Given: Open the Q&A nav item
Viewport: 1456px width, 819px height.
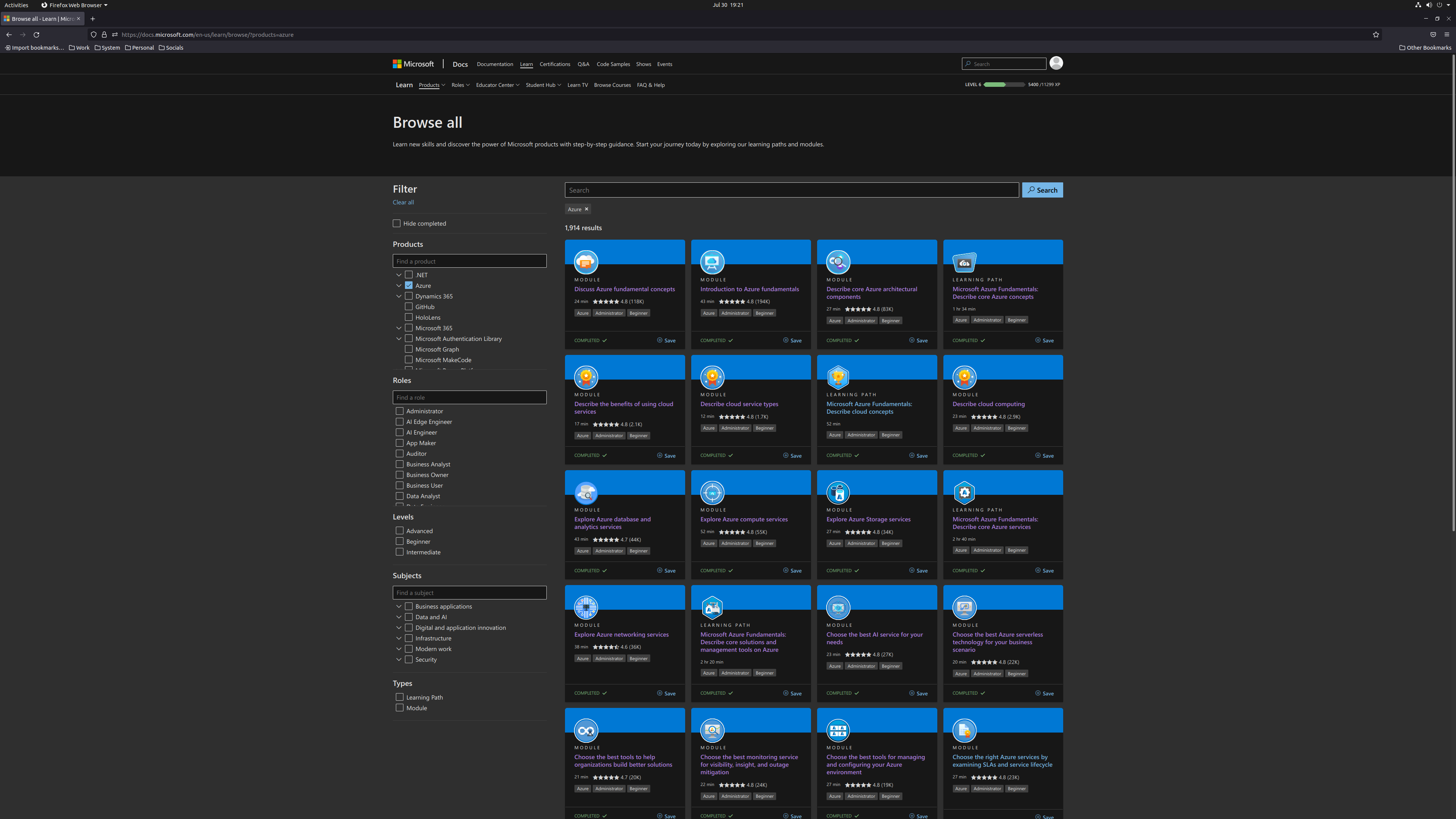Looking at the screenshot, I should 583,64.
